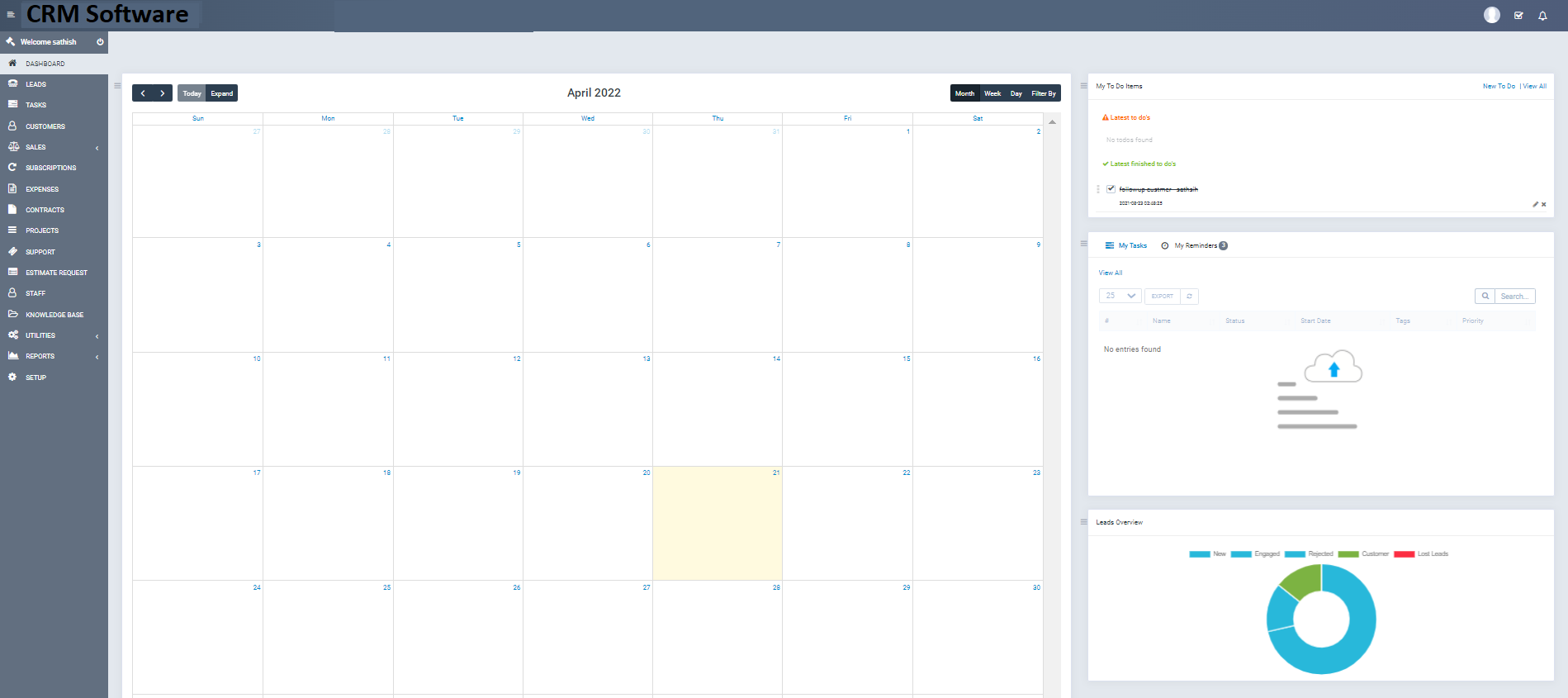
Task: Uncheck the followup customer to-do checkbox
Action: tap(1111, 189)
